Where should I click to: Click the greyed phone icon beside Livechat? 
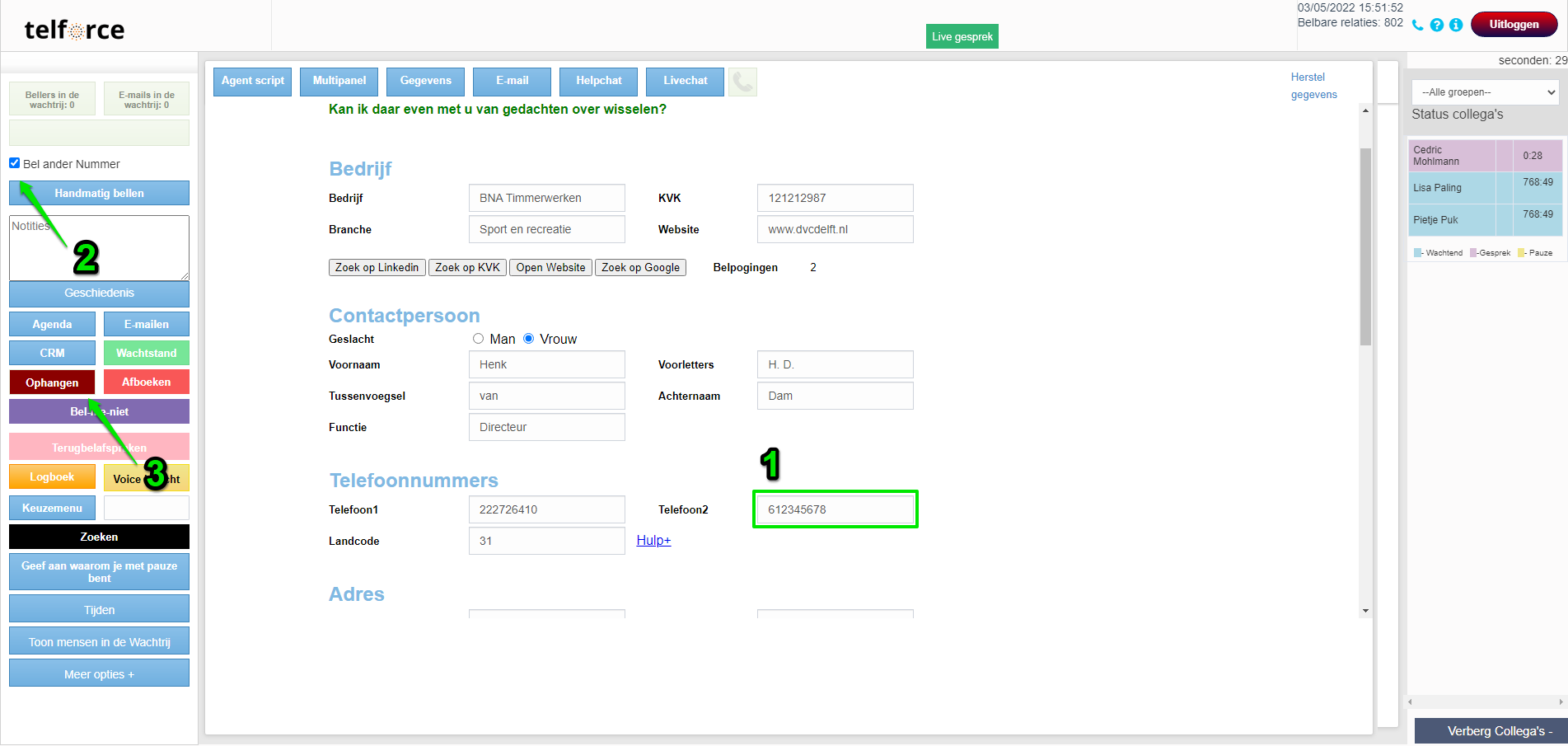(x=742, y=81)
